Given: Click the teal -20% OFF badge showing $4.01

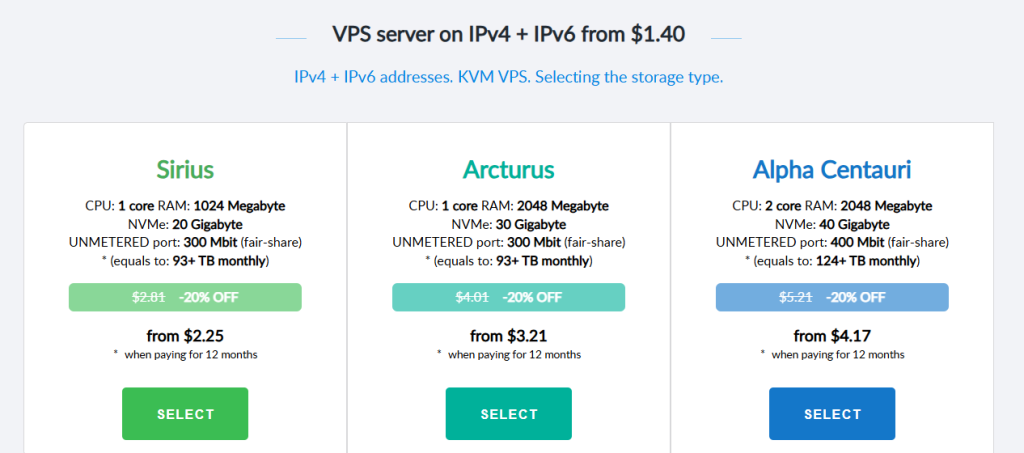Looking at the screenshot, I should pos(508,297).
